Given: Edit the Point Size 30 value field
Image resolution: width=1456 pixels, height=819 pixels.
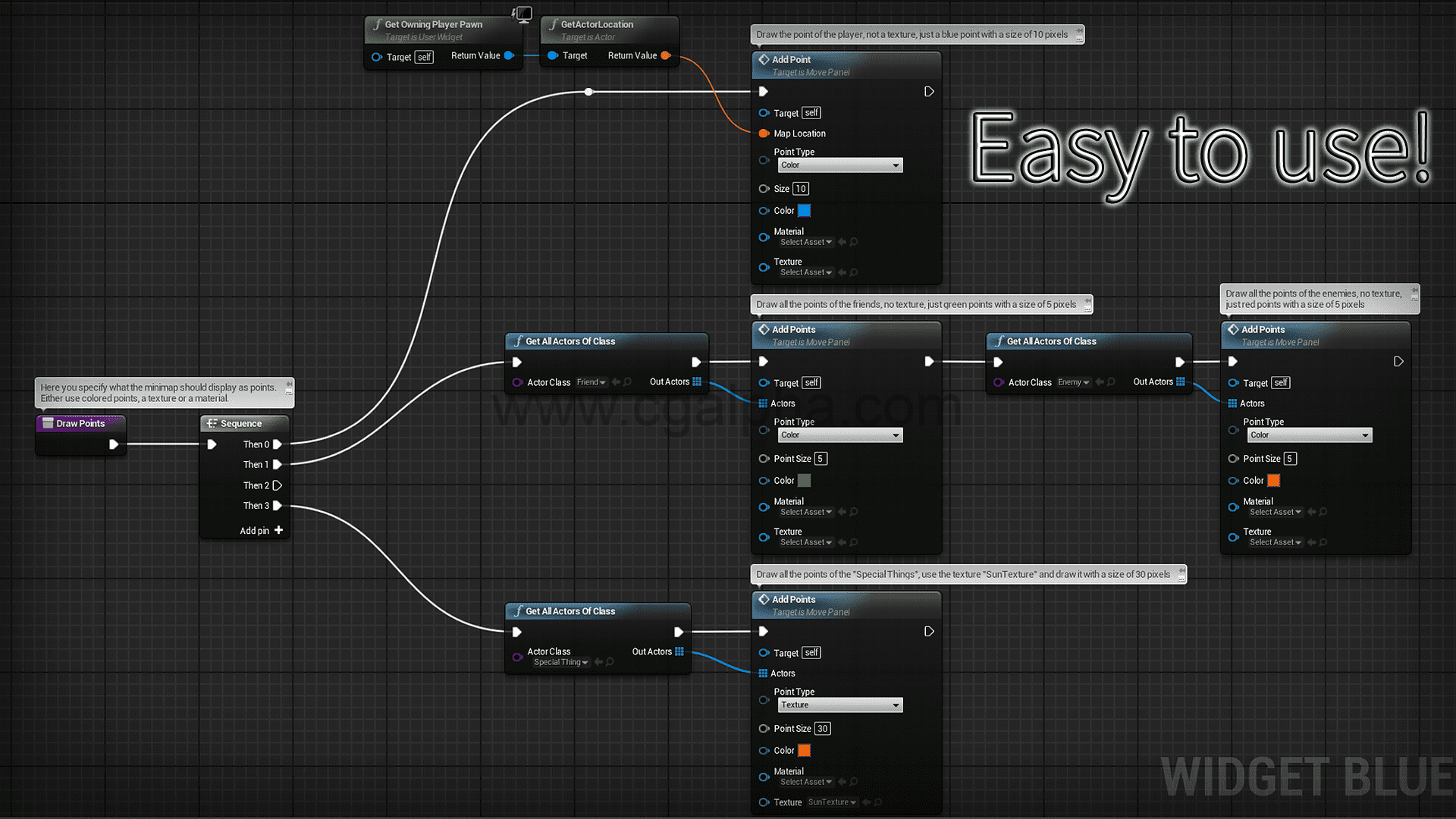Looking at the screenshot, I should tap(823, 728).
